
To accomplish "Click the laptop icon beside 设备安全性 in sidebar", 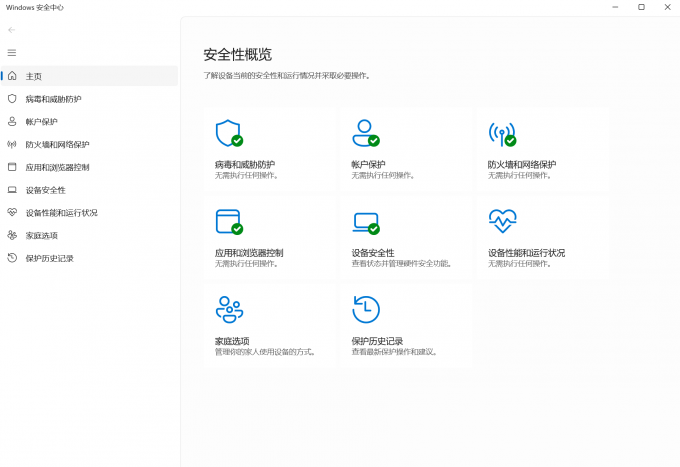I will 12,190.
